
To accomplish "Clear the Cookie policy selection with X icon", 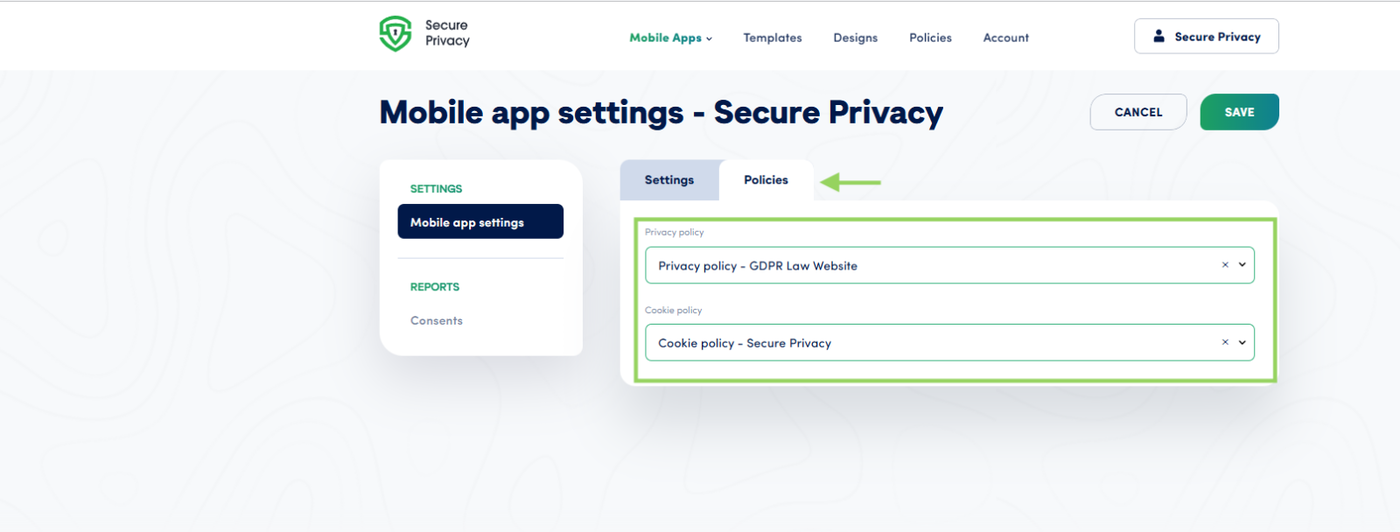I will pos(1225,342).
